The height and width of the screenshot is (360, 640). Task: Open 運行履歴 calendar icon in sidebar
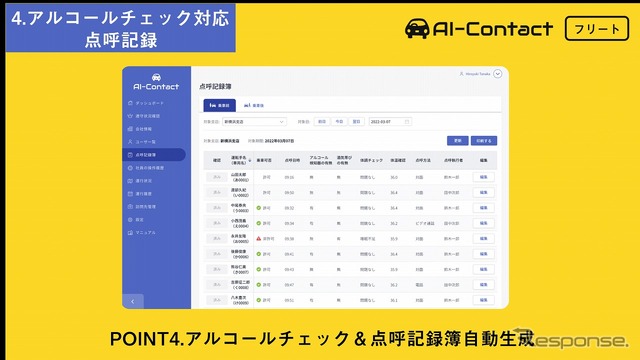point(130,194)
